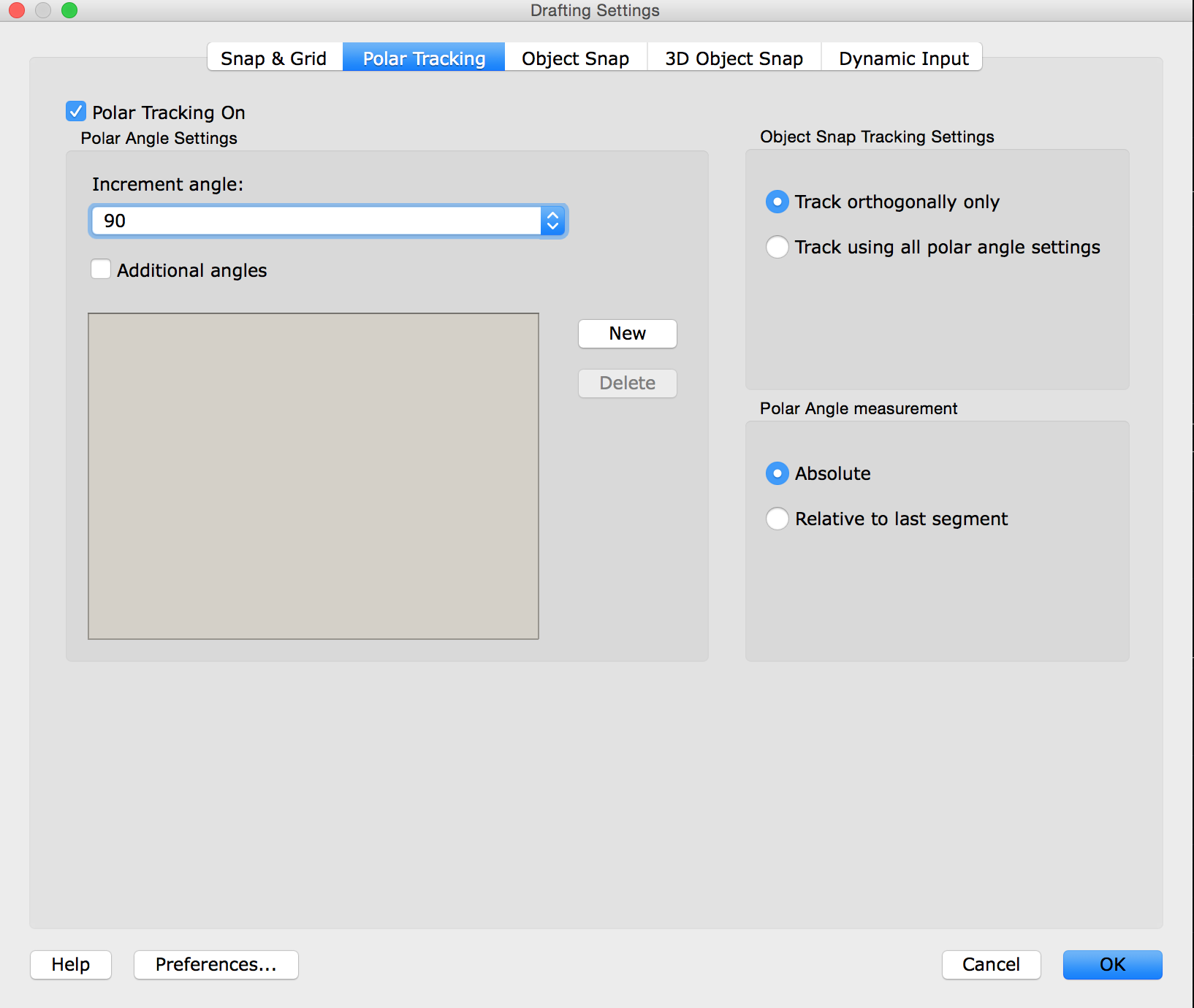Viewport: 1194px width, 1008px height.
Task: Choose Relative to last segment option
Action: coord(777,519)
